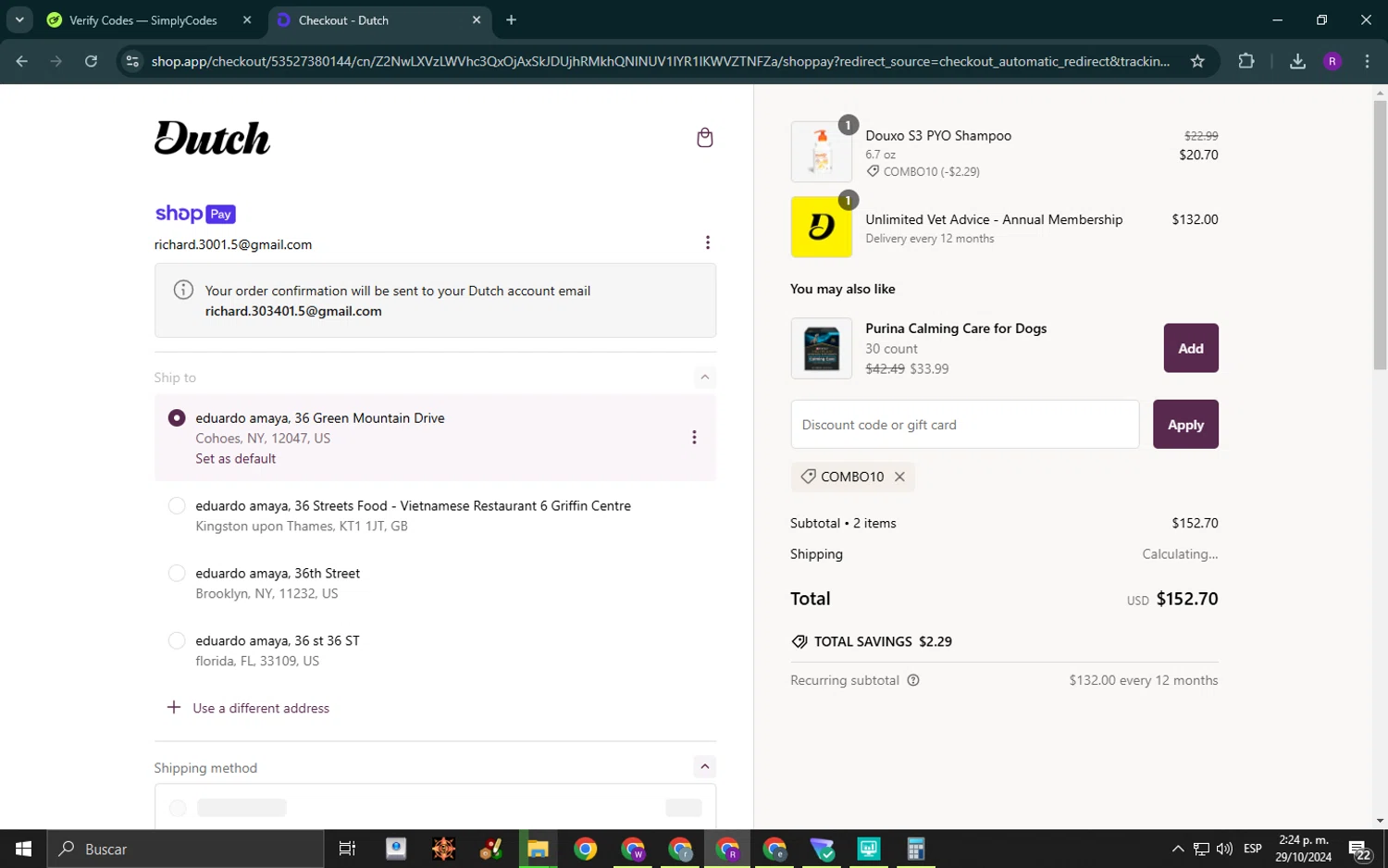Screen dimensions: 1388x868
Task: Switch to Checkout - Dutch tab
Action: (379, 19)
